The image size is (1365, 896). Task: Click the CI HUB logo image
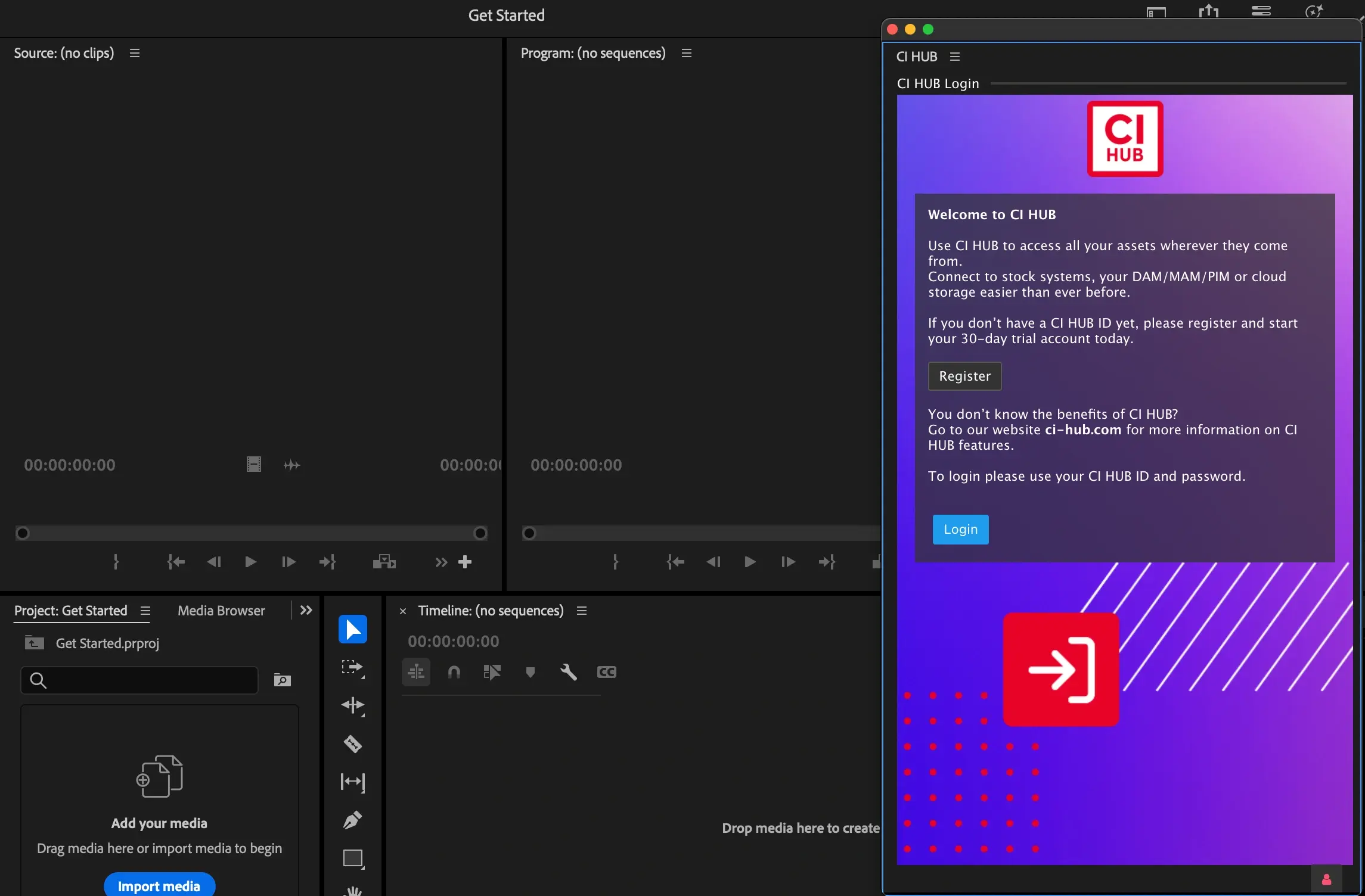[1125, 139]
